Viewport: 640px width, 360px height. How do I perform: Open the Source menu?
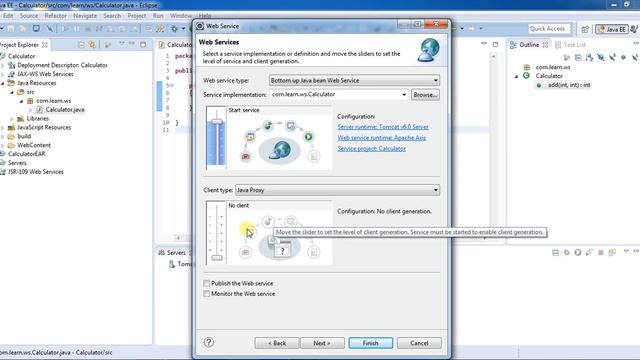click(29, 16)
